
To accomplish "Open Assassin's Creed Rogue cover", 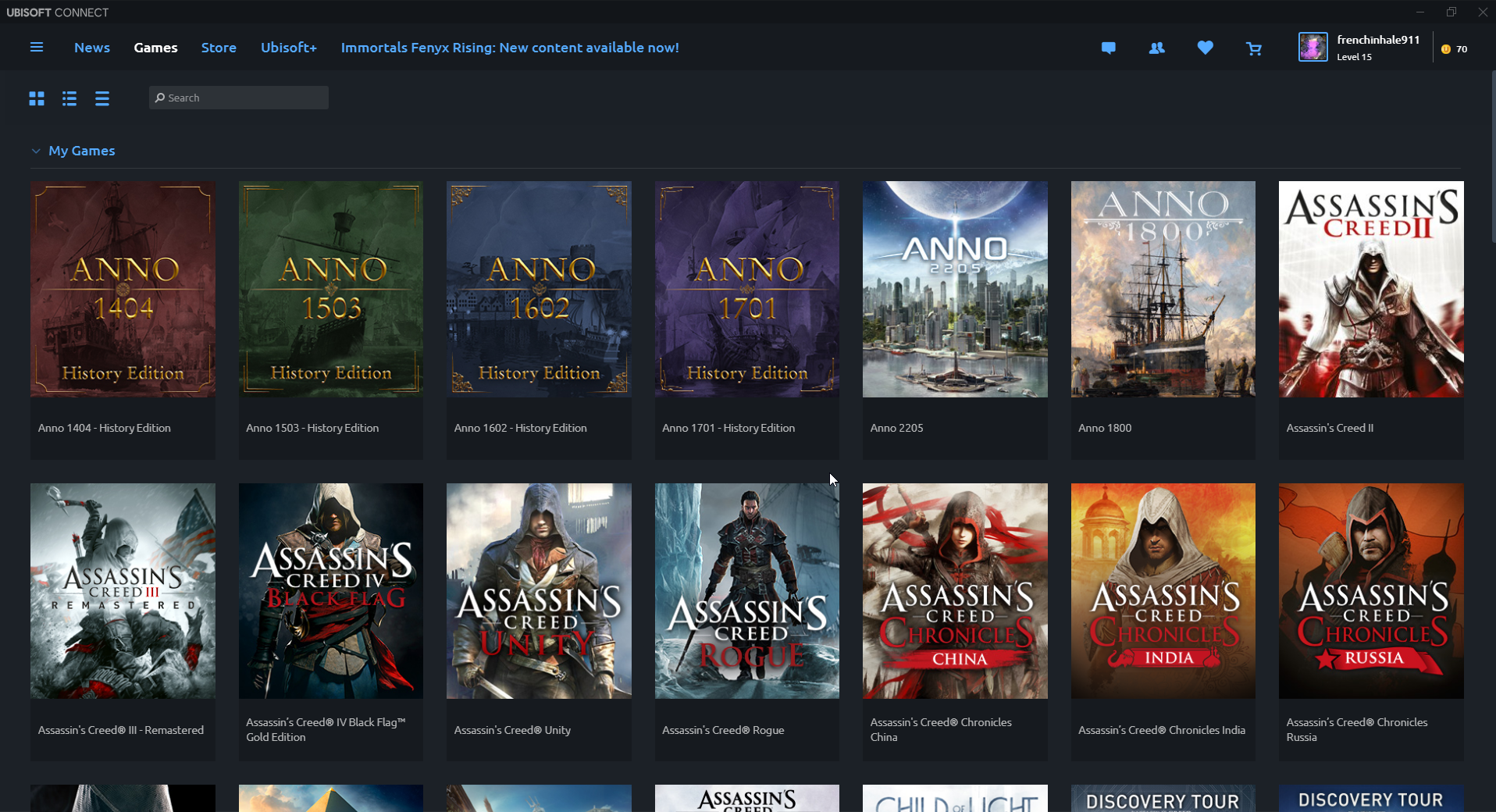I will (747, 591).
